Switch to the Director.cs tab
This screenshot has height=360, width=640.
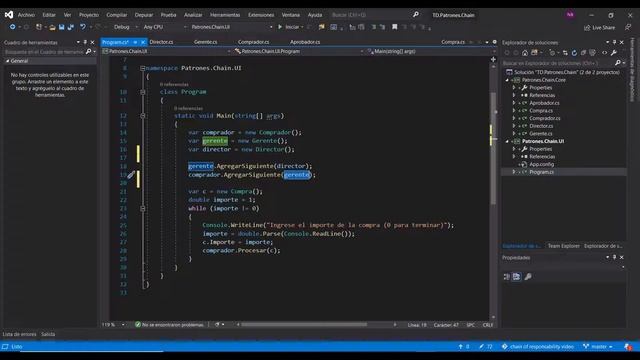pos(161,42)
